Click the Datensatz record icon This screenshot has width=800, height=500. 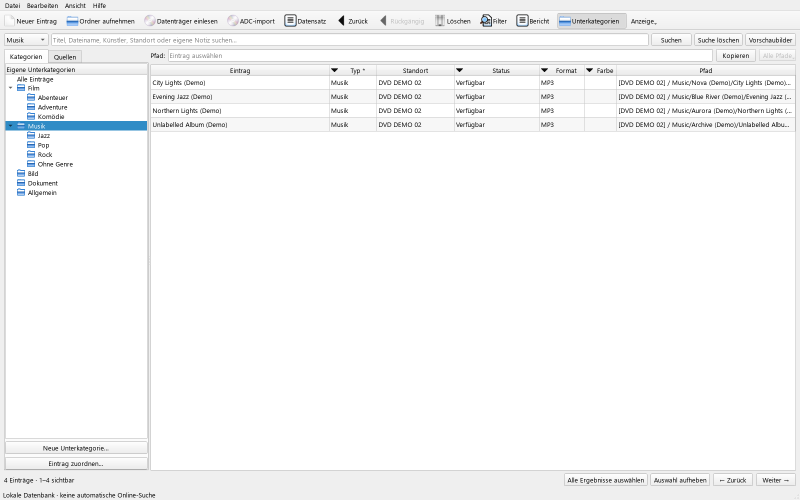pos(290,21)
